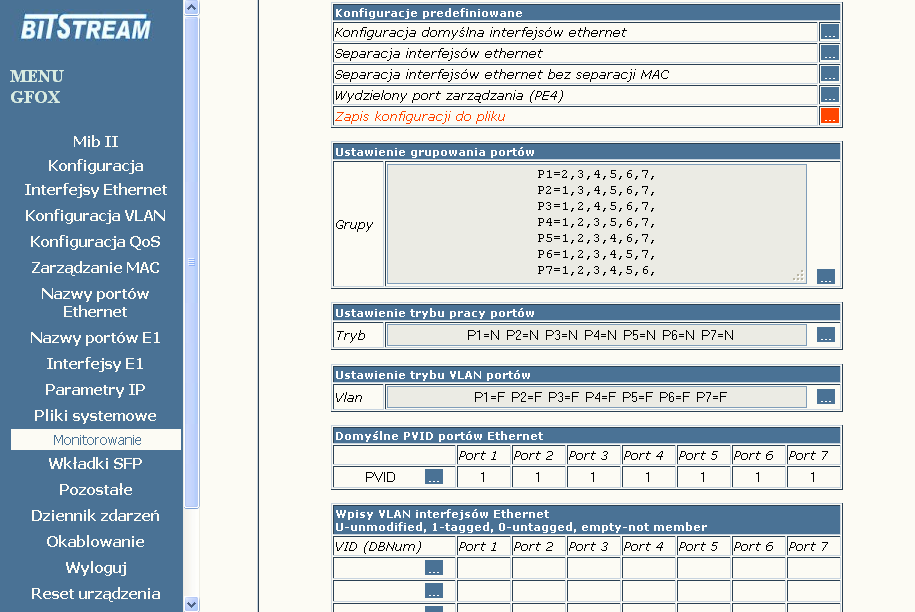The width and height of the screenshot is (915, 612).
Task: Open Zarządzanie MAC menu item
Action: 96,268
